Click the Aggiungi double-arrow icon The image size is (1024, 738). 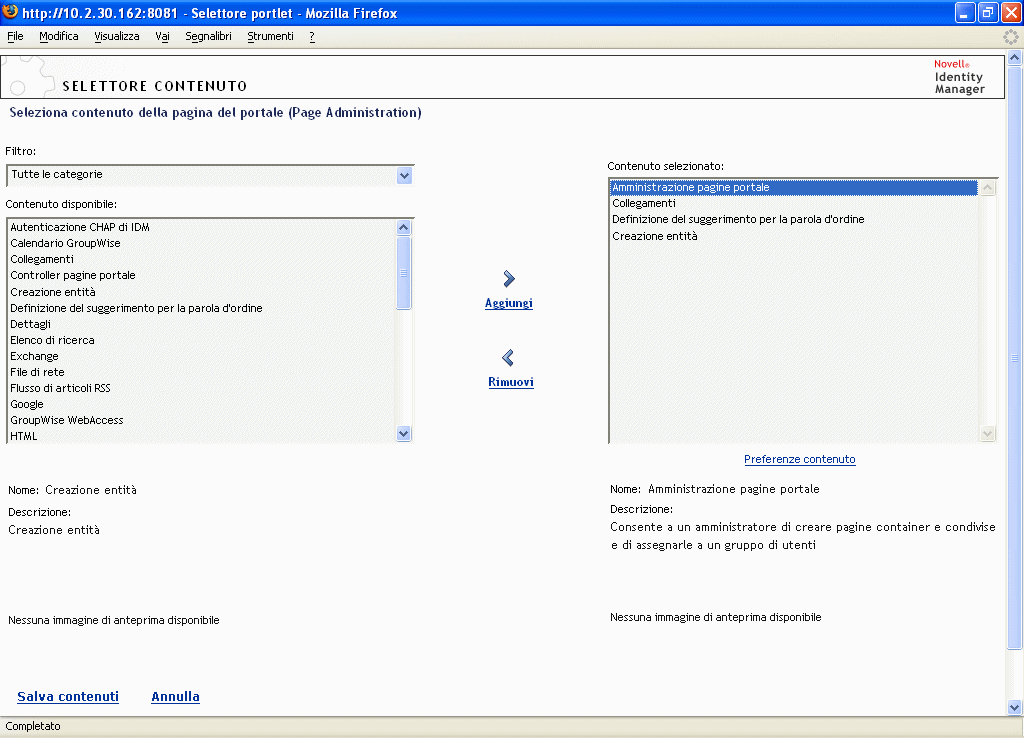coord(508,279)
